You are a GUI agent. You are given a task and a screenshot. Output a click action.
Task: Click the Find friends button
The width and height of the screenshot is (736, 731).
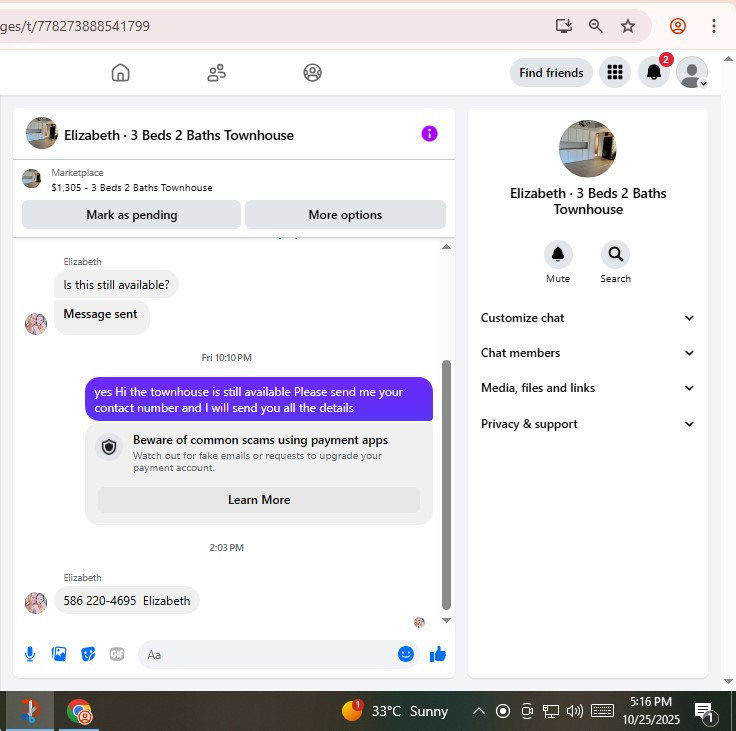(x=551, y=72)
